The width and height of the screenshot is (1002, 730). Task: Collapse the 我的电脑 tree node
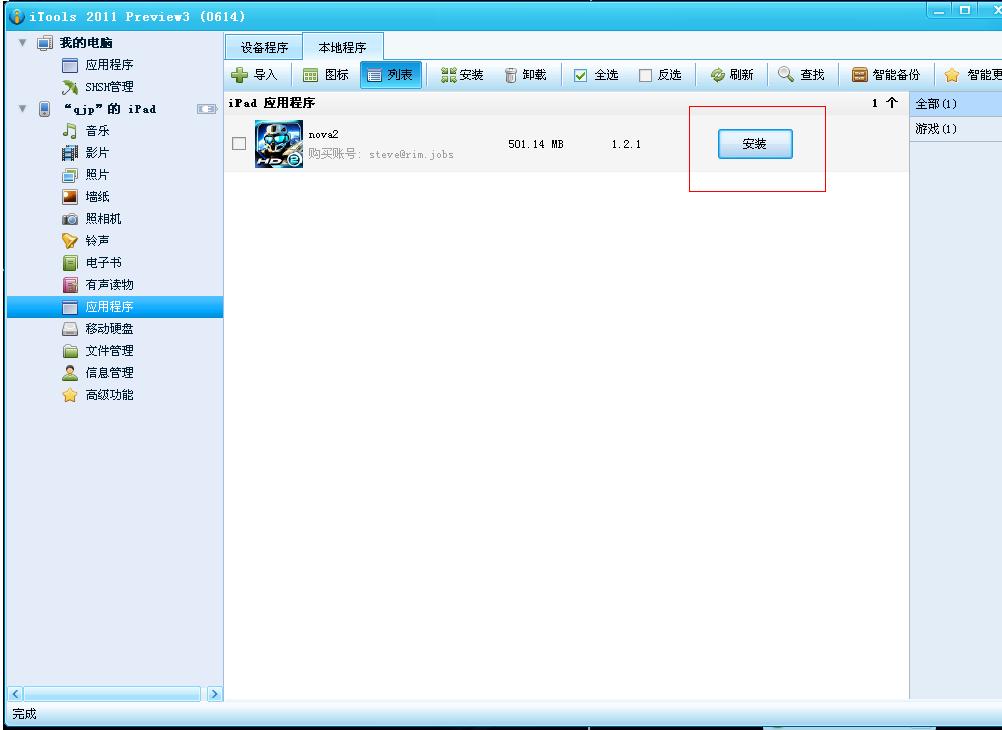coord(22,43)
